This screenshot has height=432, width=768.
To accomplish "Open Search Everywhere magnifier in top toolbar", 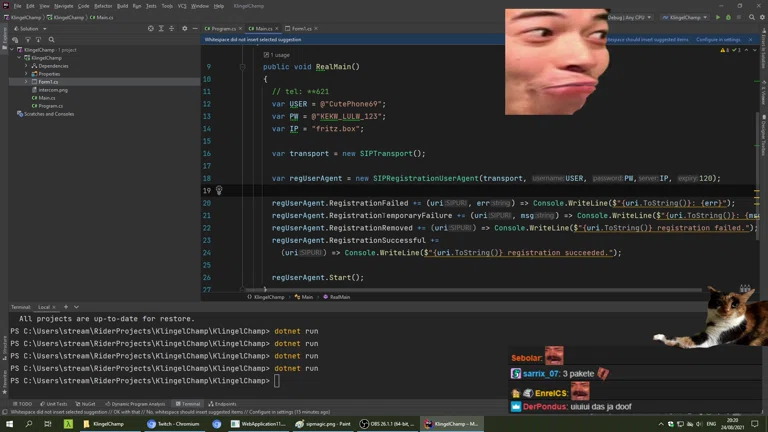I will [752, 17].
